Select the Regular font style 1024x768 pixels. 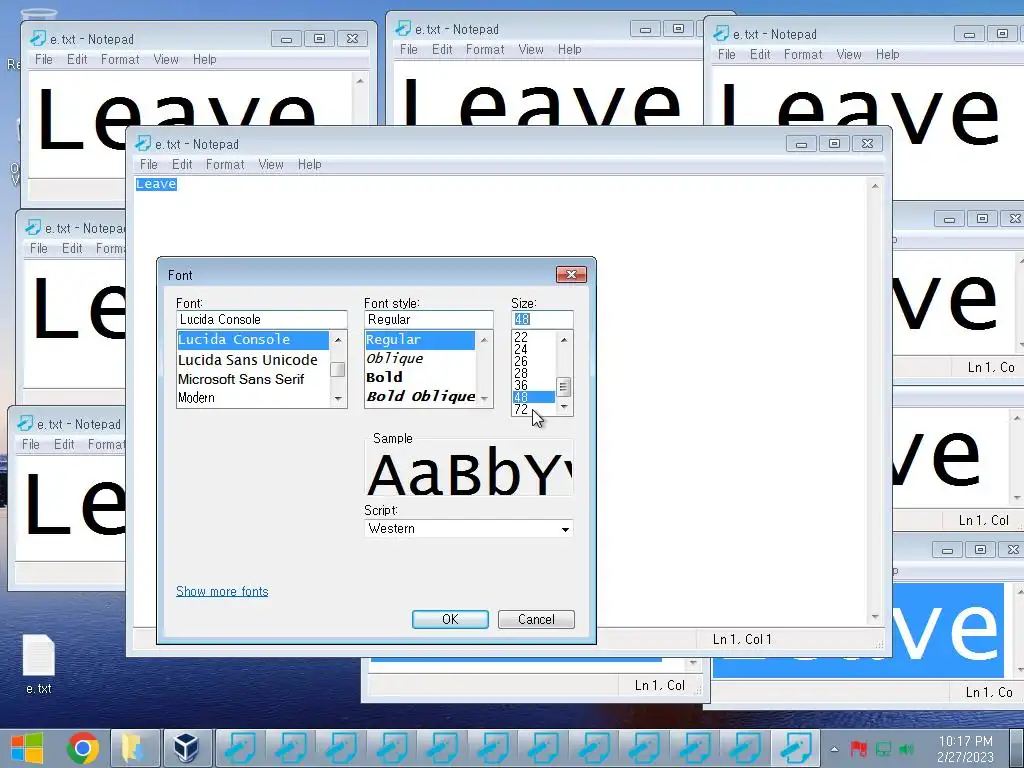click(421, 340)
